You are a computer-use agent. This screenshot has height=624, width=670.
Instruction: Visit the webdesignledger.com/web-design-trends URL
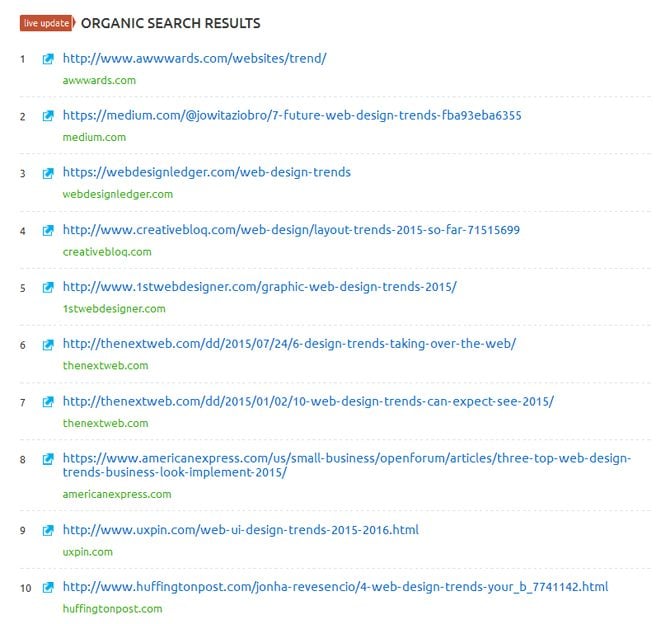tap(206, 173)
